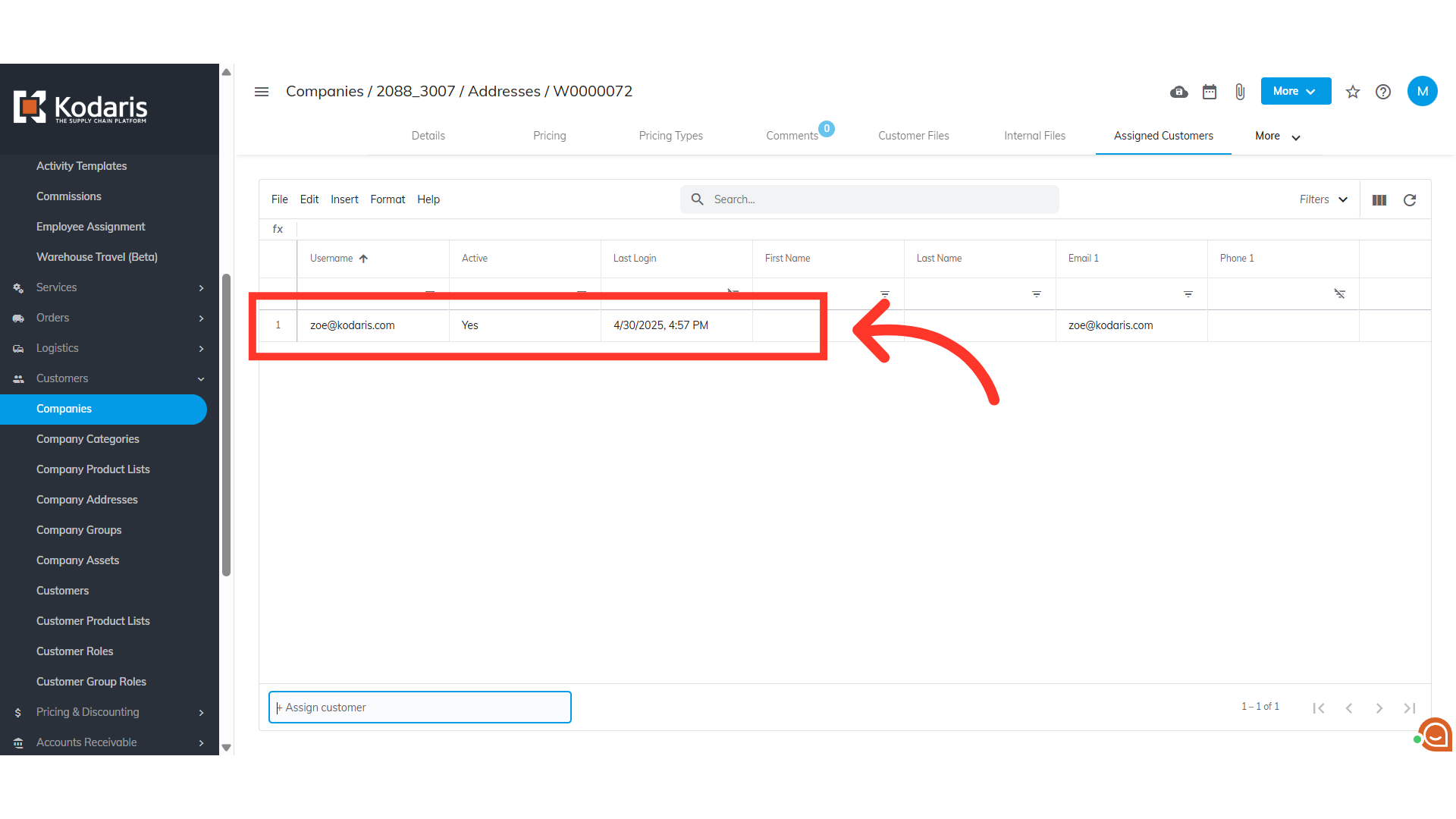This screenshot has height=819, width=1456.
Task: Open the blue More dropdown button
Action: (x=1295, y=91)
